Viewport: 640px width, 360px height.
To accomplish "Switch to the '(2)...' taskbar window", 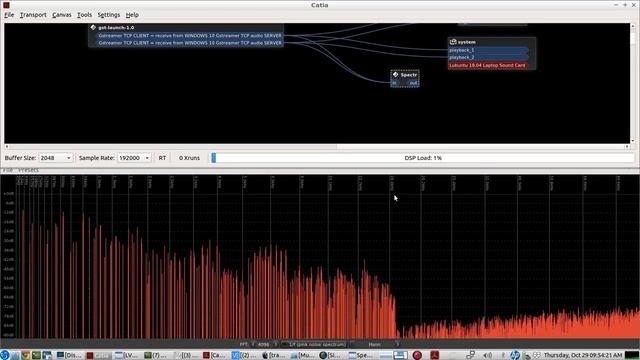I will pos(244,355).
